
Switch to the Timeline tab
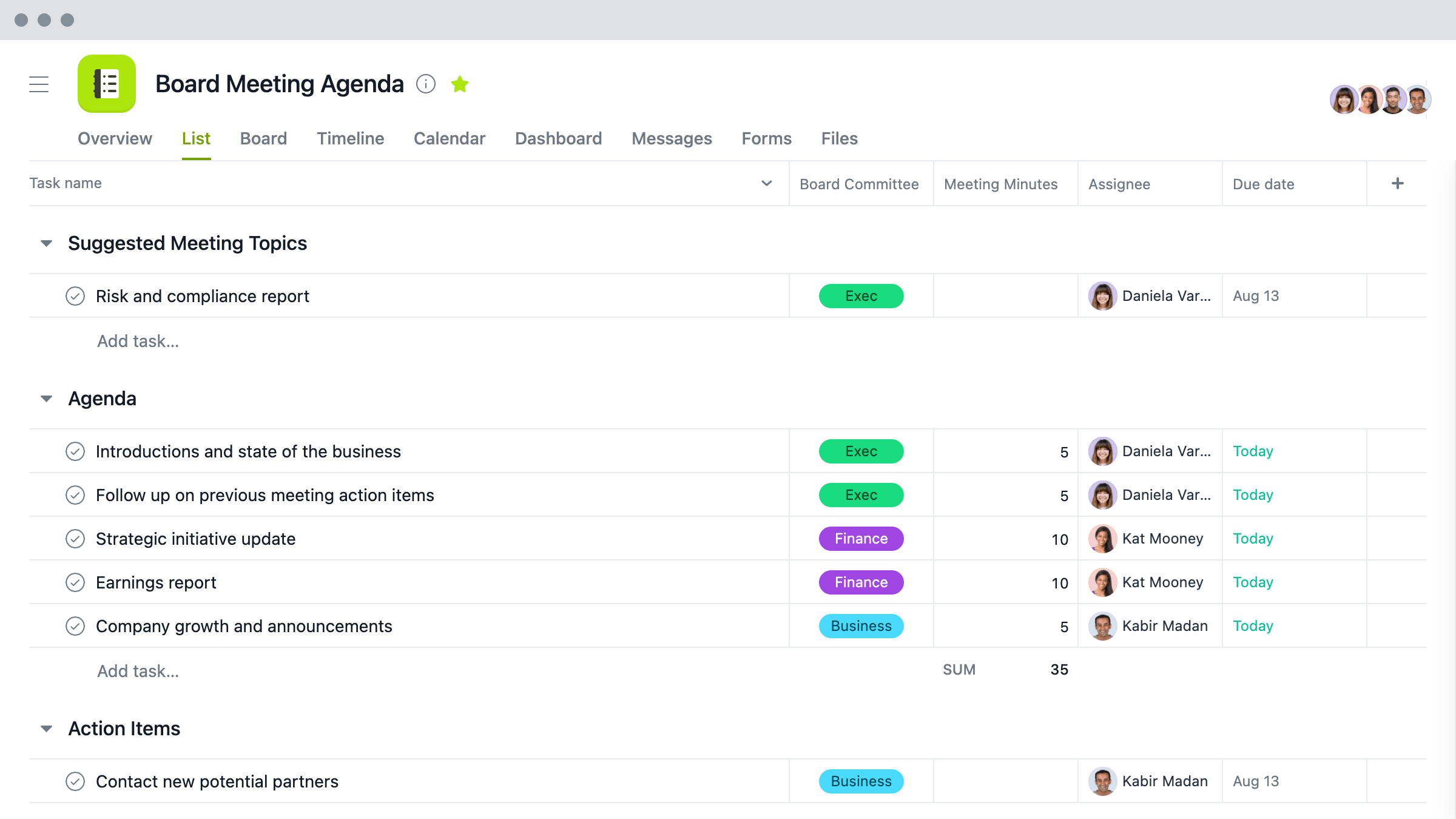pos(350,138)
